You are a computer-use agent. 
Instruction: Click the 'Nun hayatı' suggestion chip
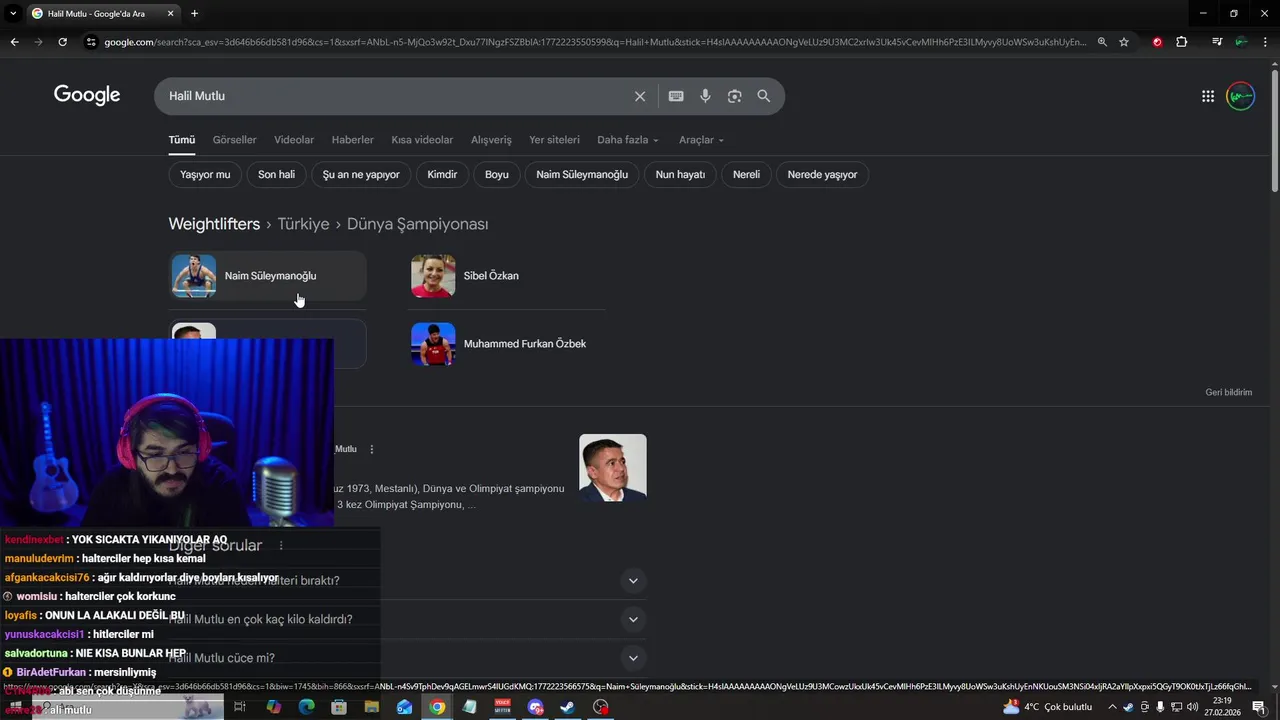(x=680, y=174)
